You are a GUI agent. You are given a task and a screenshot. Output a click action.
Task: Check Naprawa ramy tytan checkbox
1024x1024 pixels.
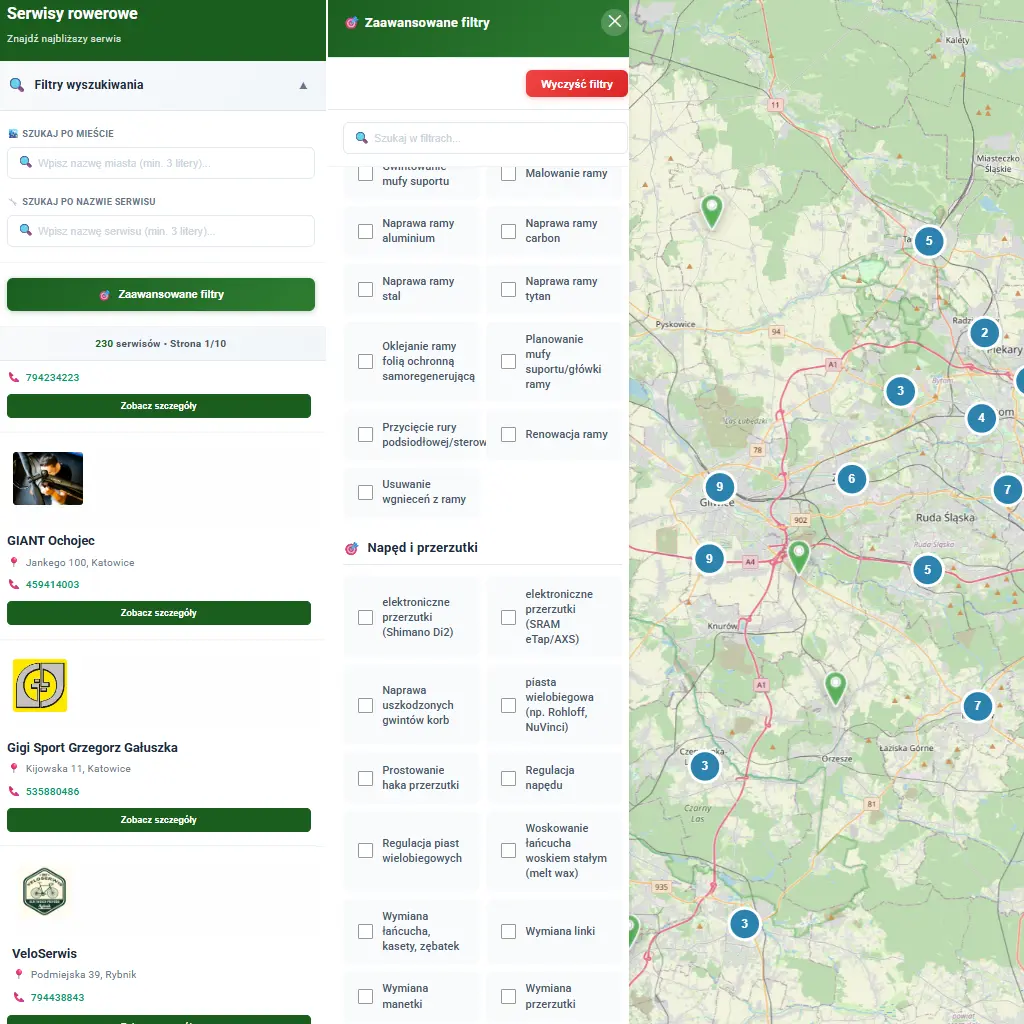pos(508,289)
